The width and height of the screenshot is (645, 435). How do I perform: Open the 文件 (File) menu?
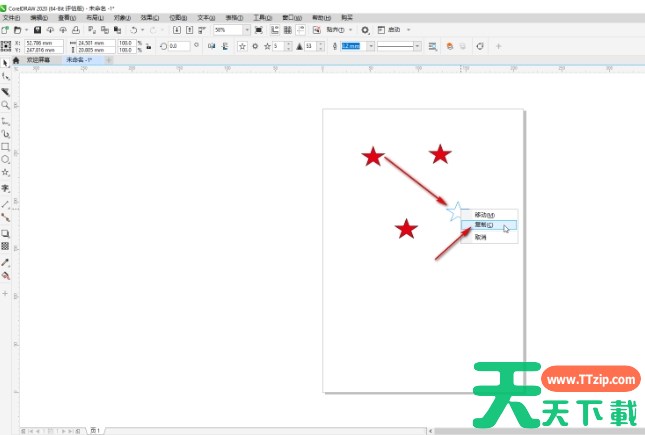point(11,18)
